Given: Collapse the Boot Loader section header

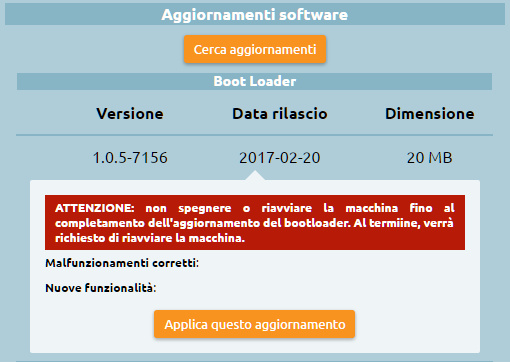Looking at the screenshot, I should click(x=255, y=81).
